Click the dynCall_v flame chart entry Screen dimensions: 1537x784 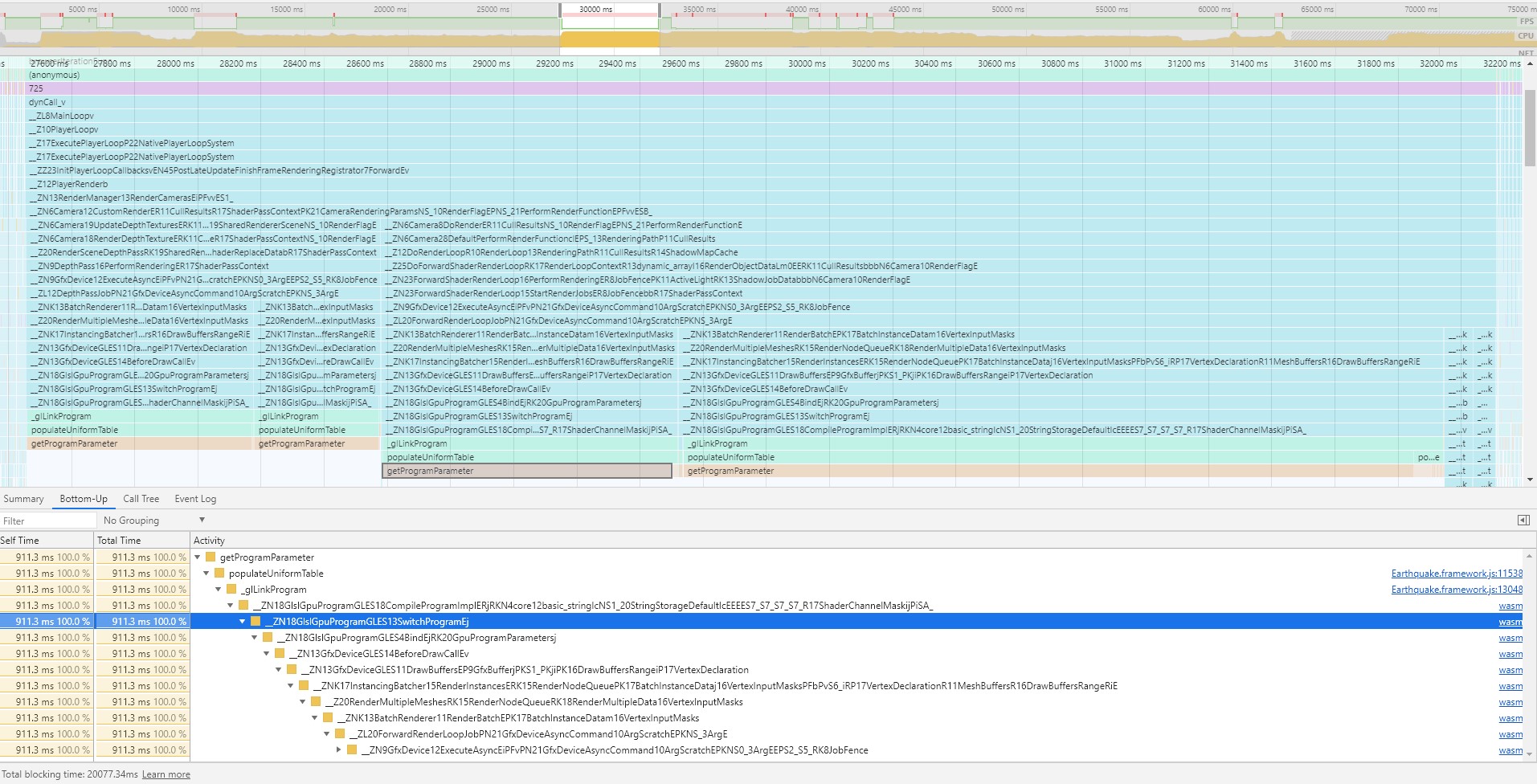click(762, 102)
